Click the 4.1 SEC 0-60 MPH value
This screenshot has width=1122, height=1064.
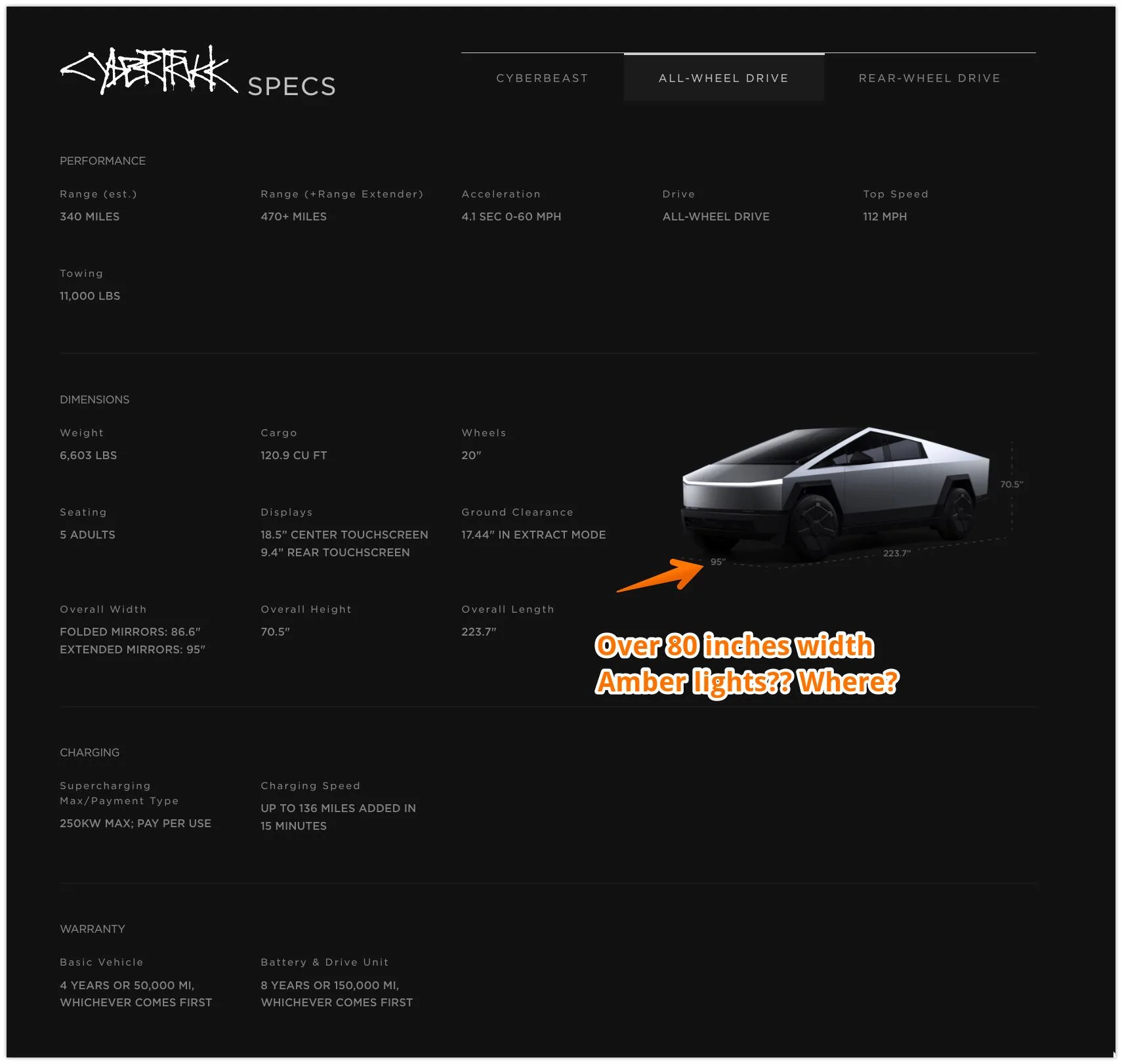511,216
